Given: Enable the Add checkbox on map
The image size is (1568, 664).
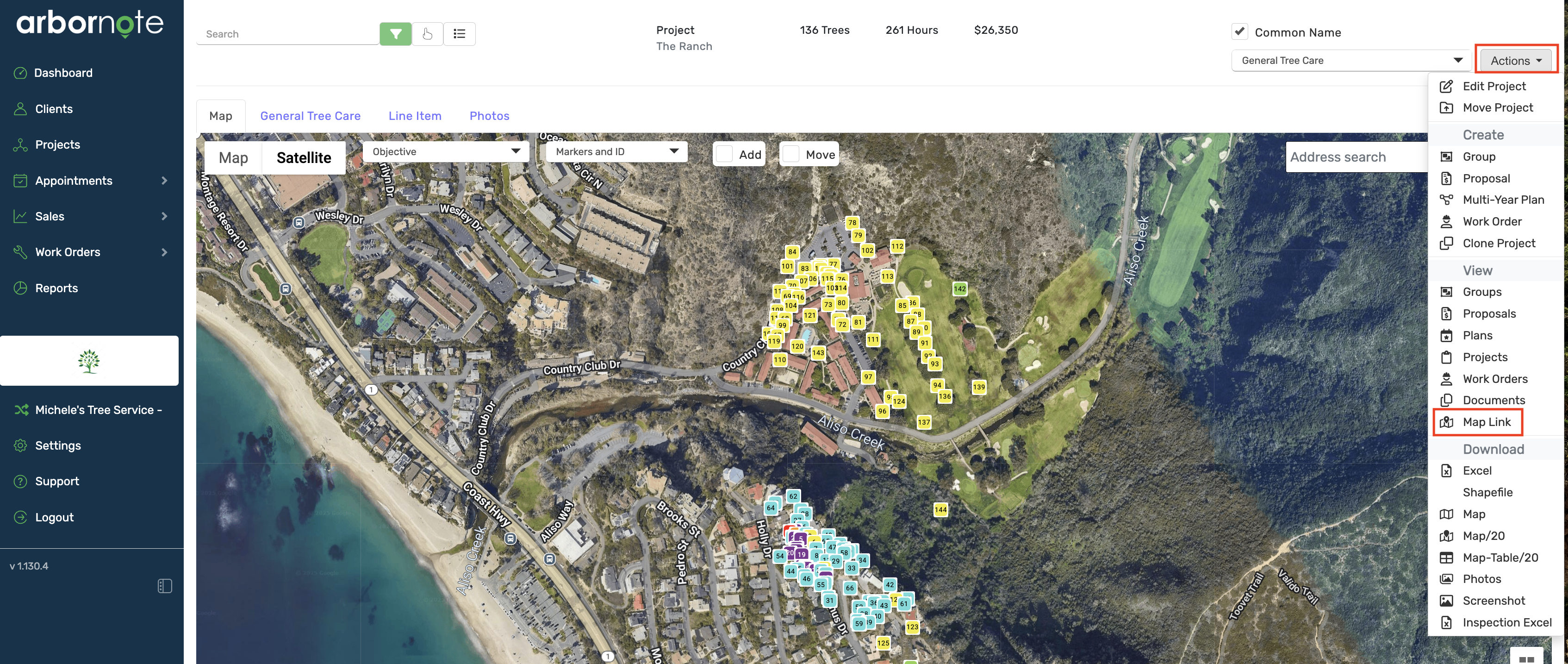Looking at the screenshot, I should (724, 154).
